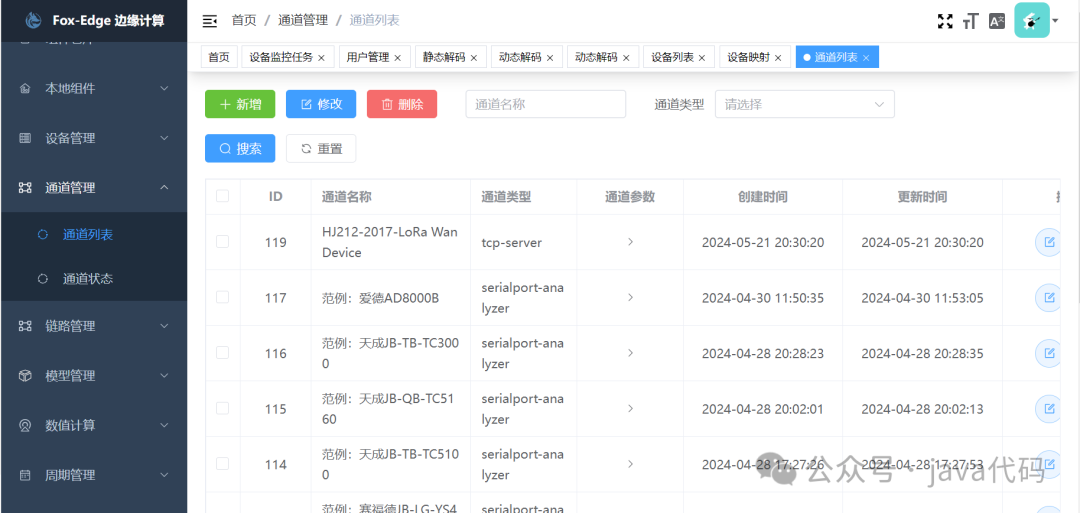Click the 链路管理 sidebar icon
This screenshot has width=1080, height=513.
click(25, 326)
